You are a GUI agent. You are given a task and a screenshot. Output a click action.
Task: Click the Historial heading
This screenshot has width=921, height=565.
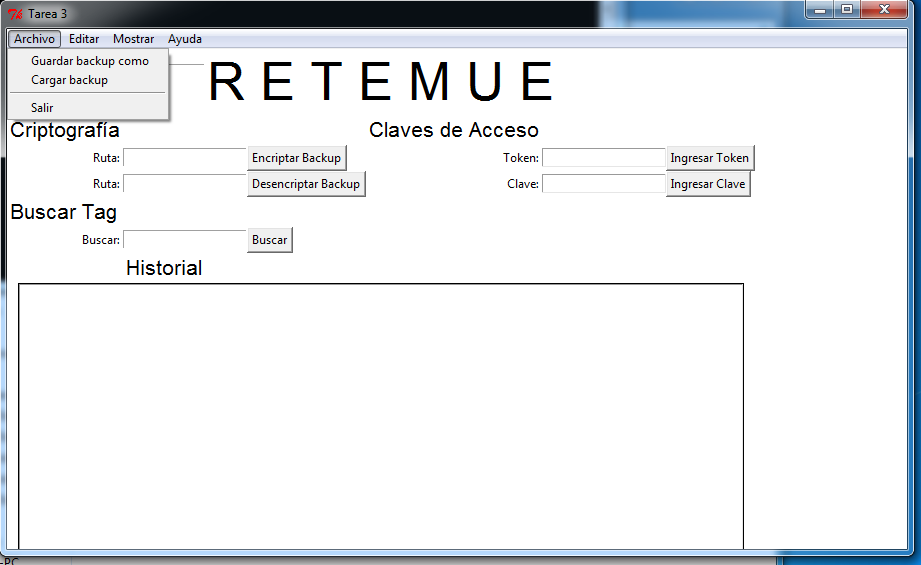[164, 268]
